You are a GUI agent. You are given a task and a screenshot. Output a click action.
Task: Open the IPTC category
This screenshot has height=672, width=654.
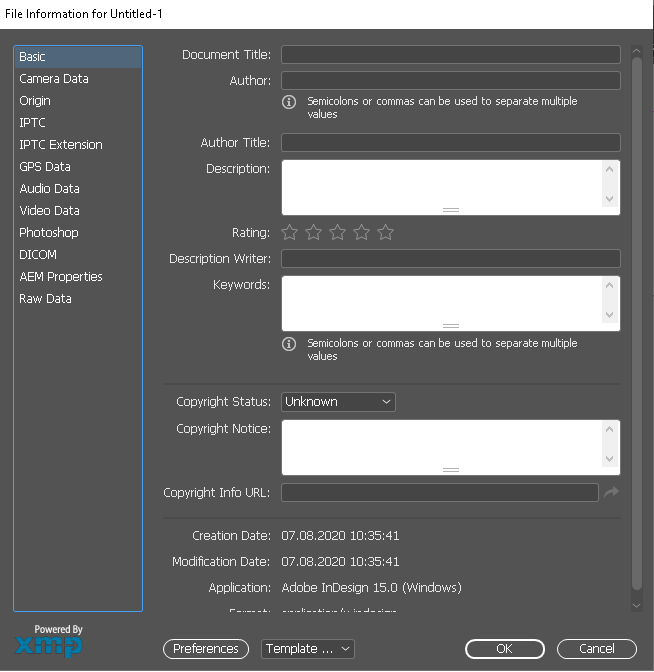coord(78,123)
